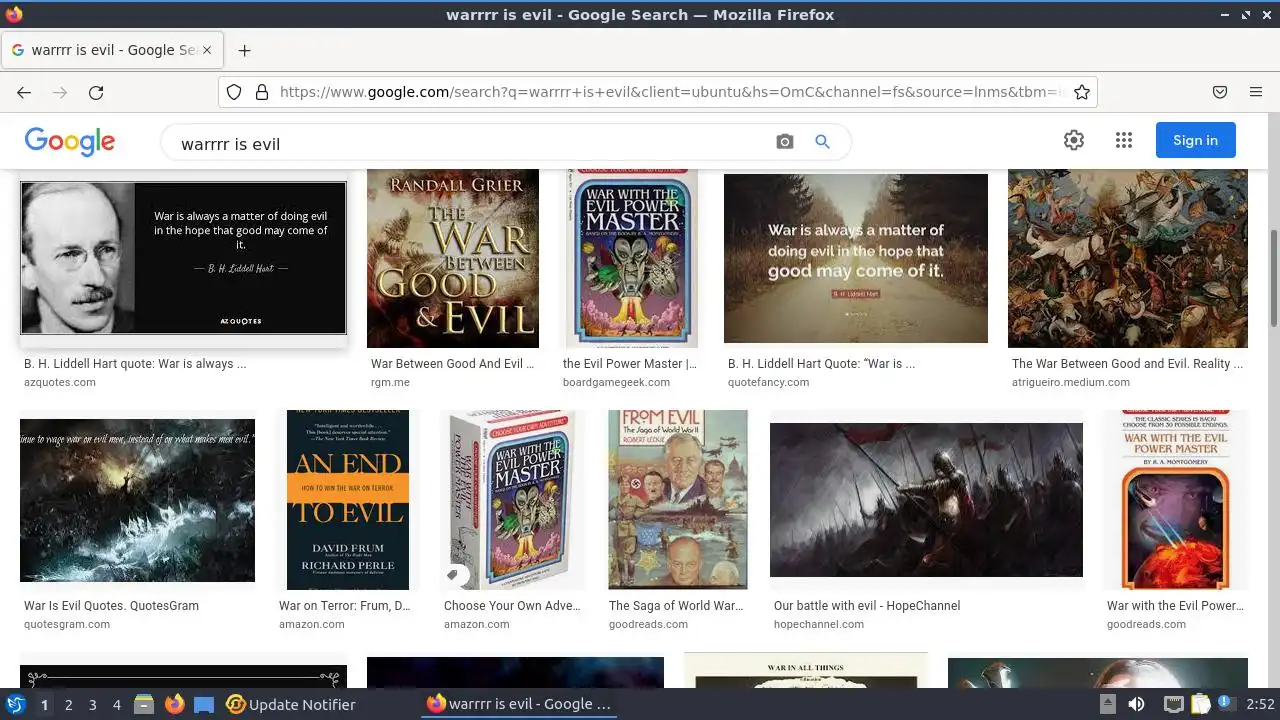Open the Firefox hamburger menu
Image resolution: width=1280 pixels, height=720 pixels.
(1256, 92)
